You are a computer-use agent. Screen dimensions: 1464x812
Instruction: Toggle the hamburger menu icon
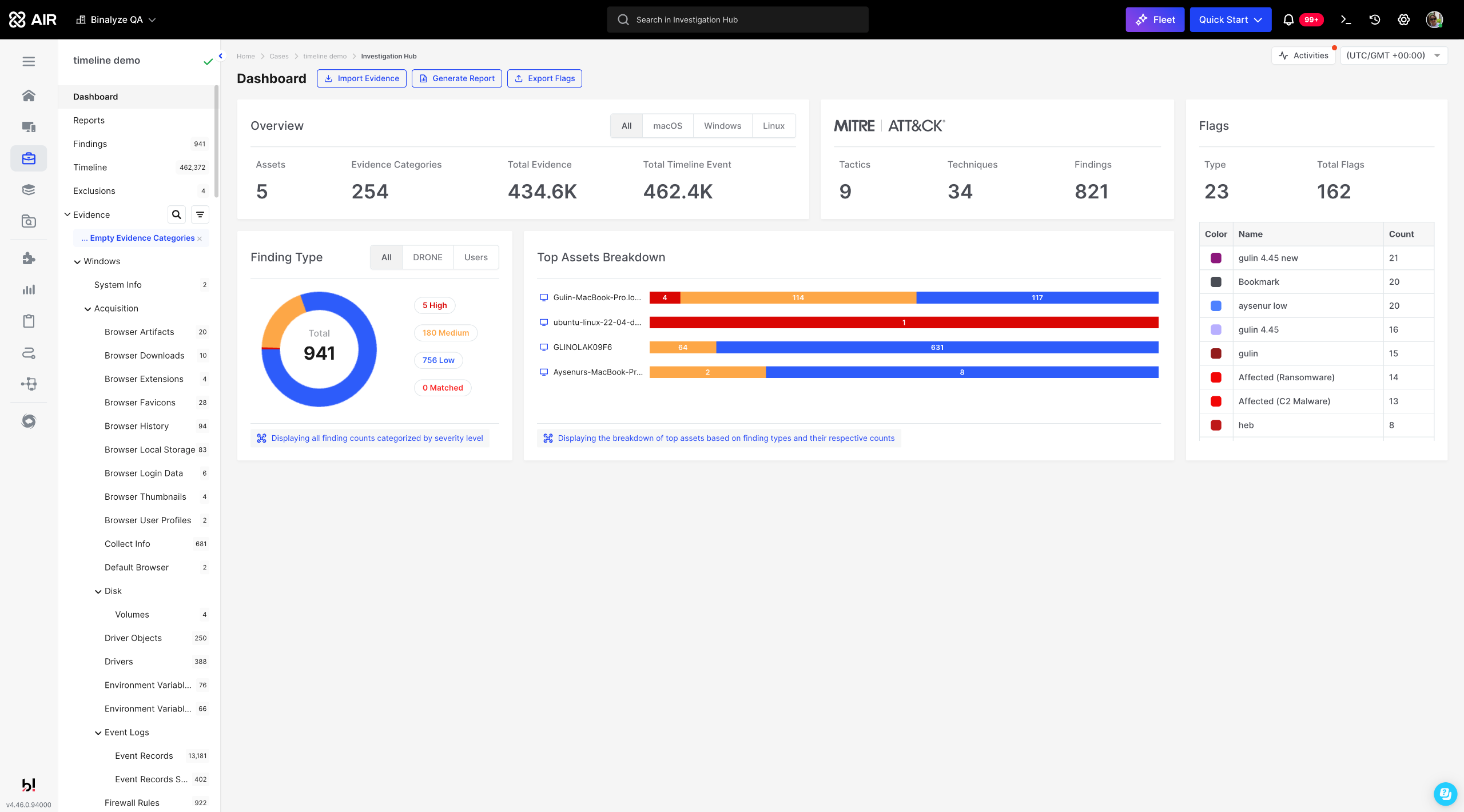pos(29,61)
